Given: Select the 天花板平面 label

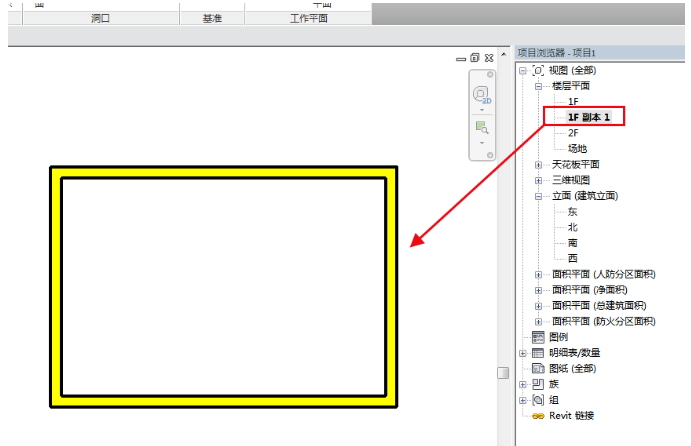Looking at the screenshot, I should pos(576,164).
